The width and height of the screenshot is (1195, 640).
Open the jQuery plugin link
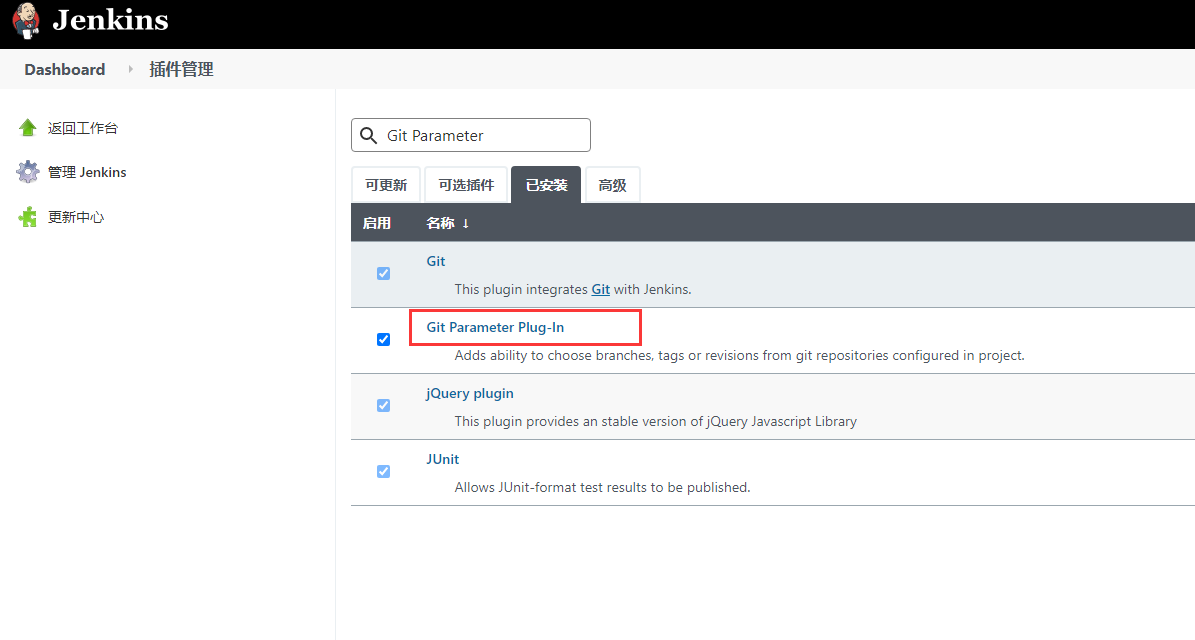tap(469, 394)
